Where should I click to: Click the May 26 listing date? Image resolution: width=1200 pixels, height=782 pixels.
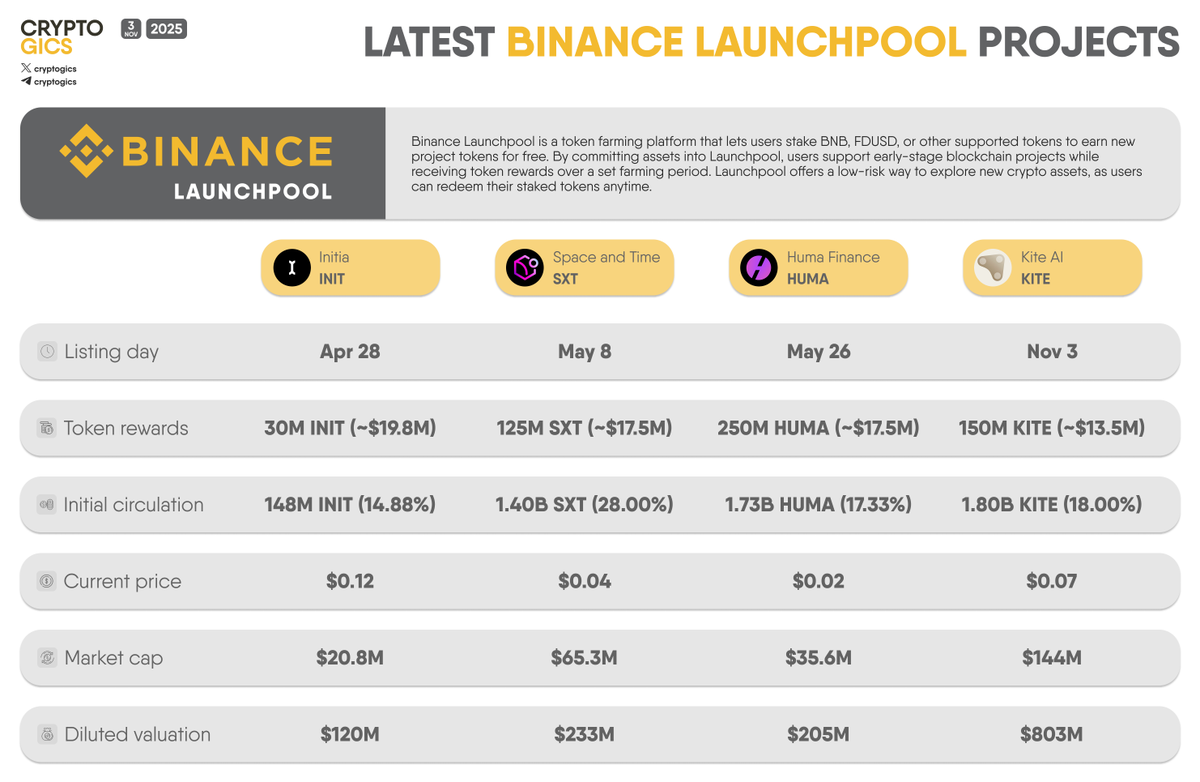tap(818, 352)
